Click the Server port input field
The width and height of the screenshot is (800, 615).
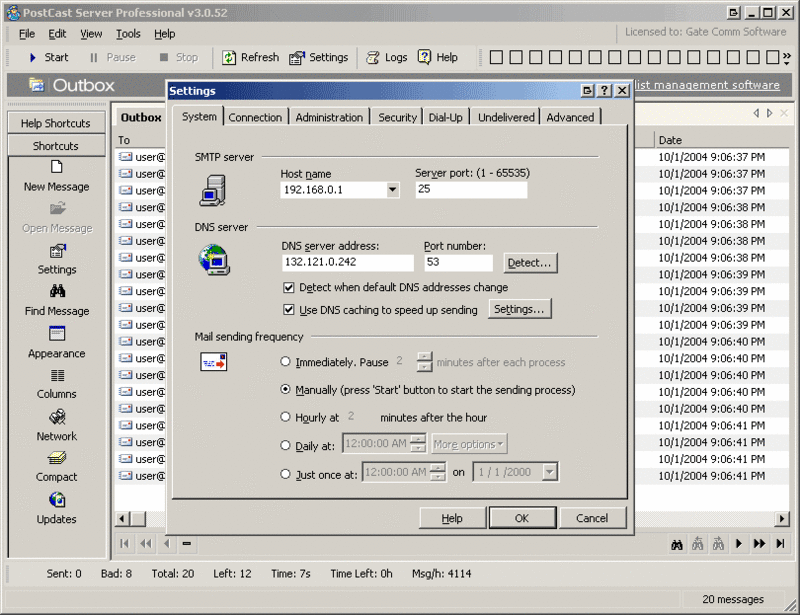(x=471, y=189)
